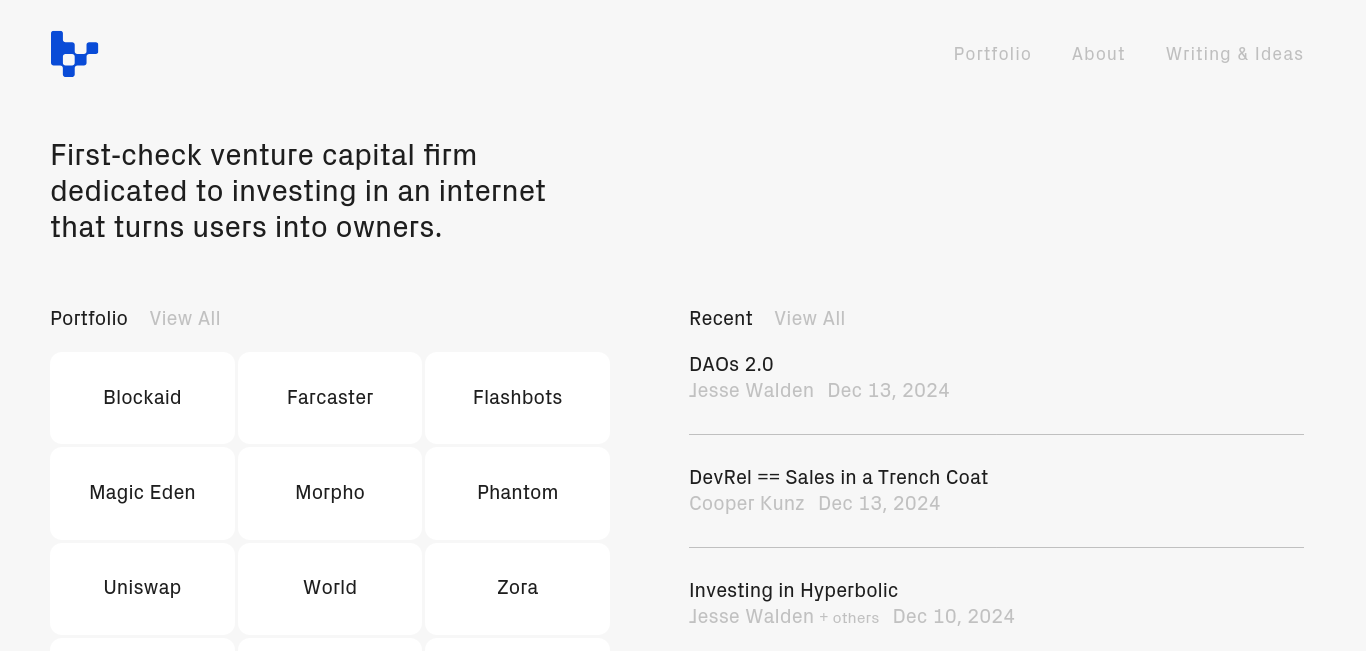1366x651 pixels.
Task: Open the Investing in Hyperbolic post
Action: pos(793,590)
